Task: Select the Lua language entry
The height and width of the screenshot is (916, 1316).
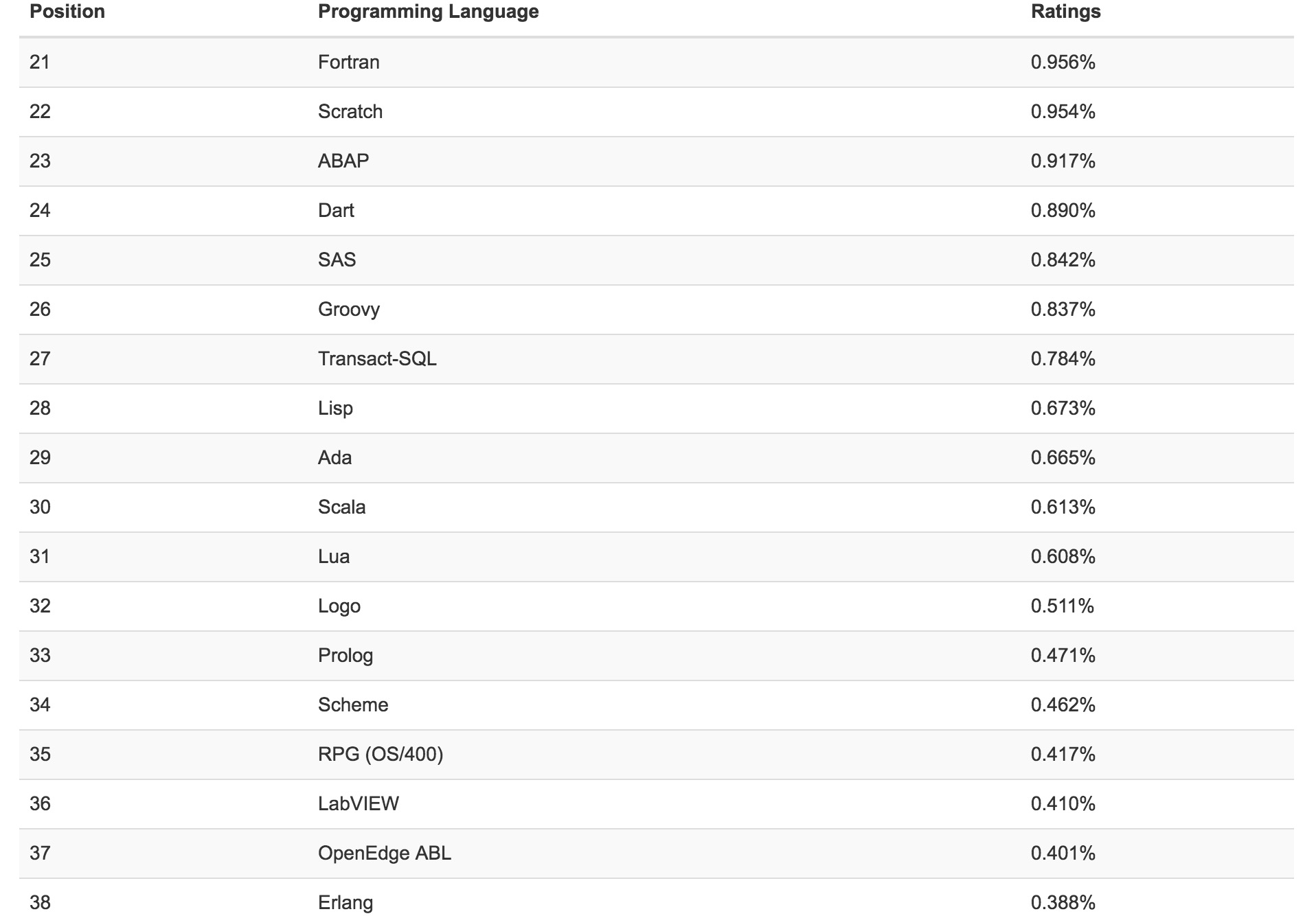Action: pos(333,557)
